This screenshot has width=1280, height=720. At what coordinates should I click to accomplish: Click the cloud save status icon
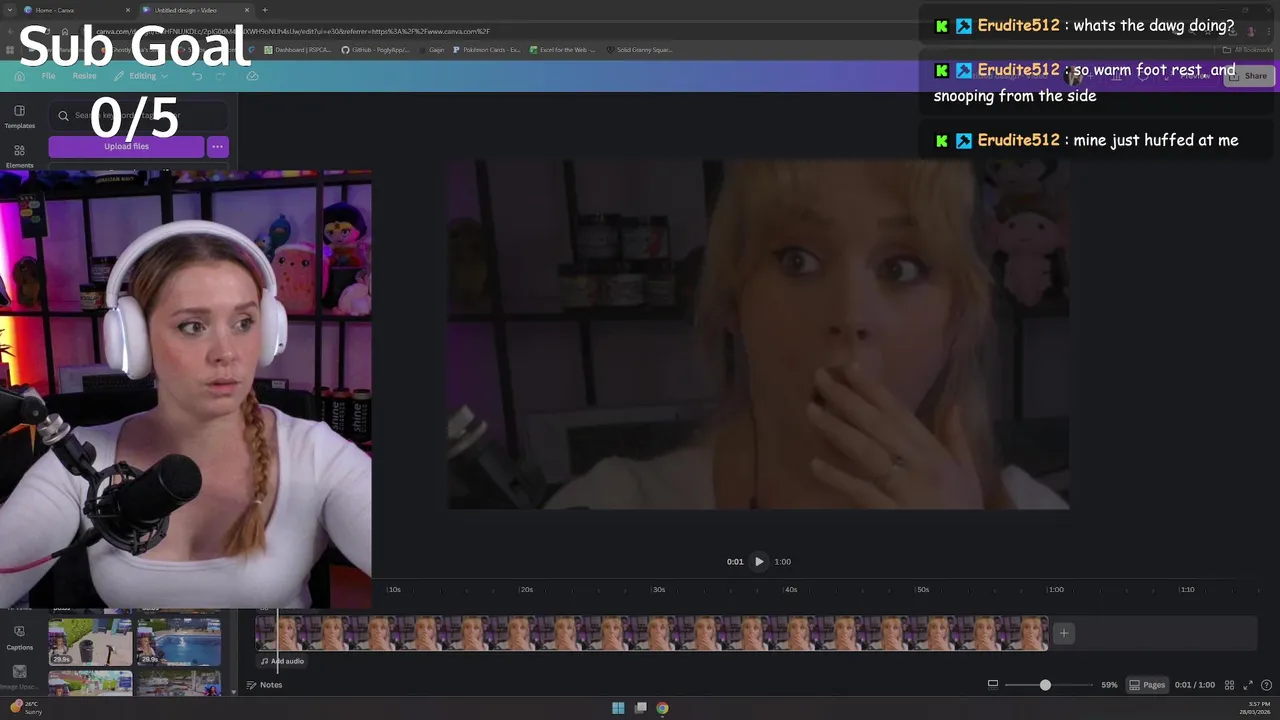click(x=252, y=76)
